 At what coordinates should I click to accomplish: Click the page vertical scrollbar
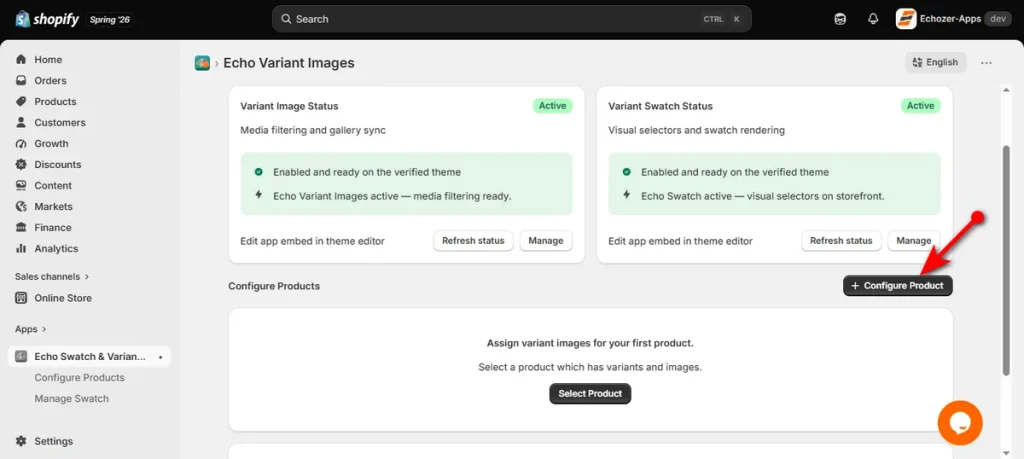(1006, 259)
